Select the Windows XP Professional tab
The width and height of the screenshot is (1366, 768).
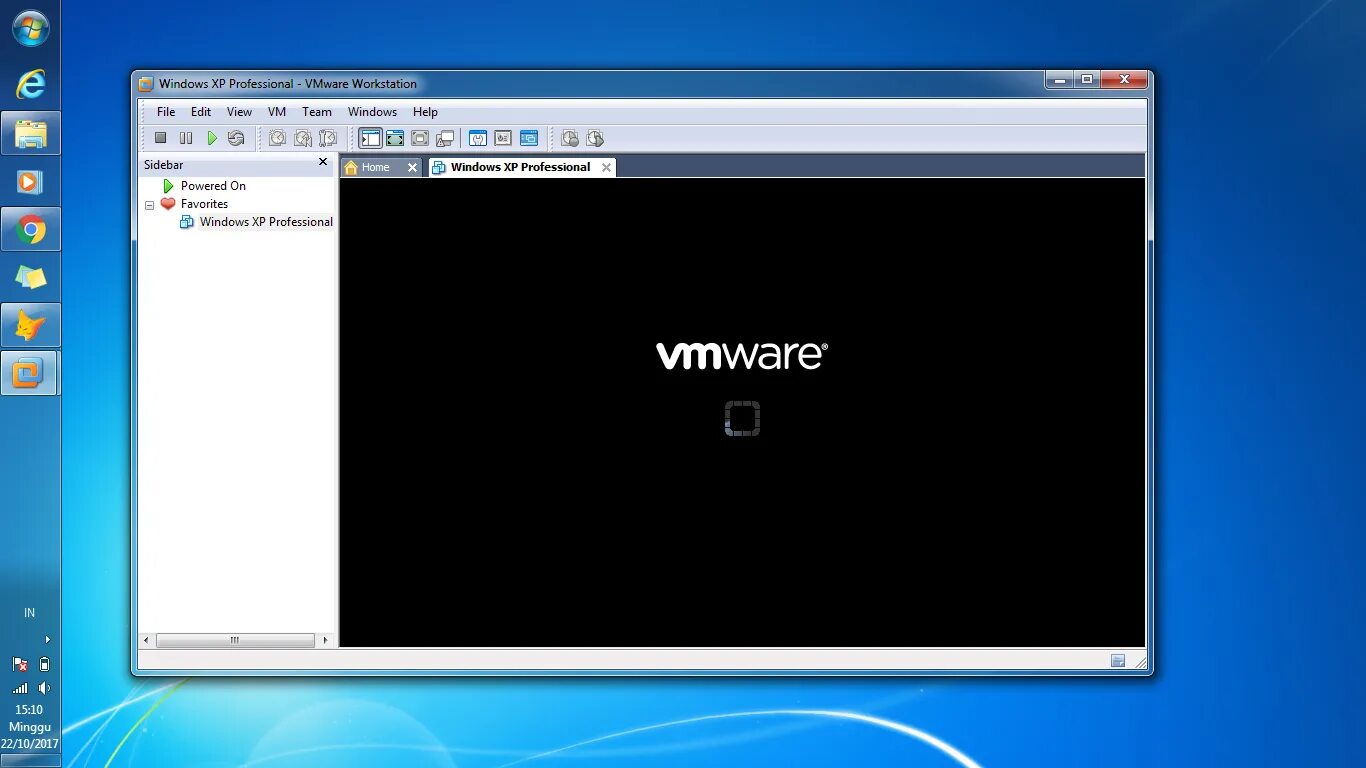(x=520, y=167)
